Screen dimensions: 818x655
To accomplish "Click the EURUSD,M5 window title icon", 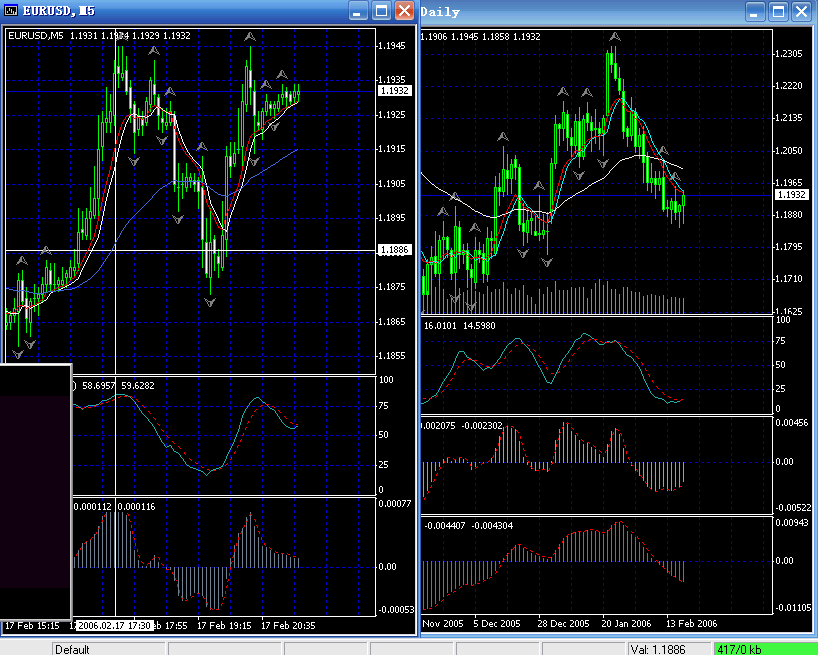I will [11, 10].
